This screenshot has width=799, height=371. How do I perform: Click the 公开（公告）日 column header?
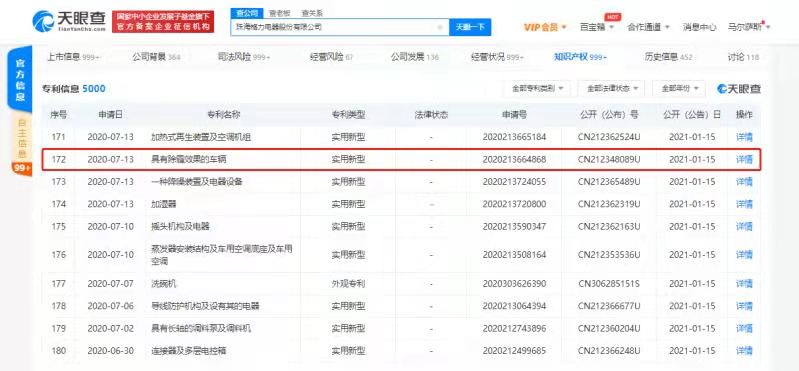coord(692,115)
